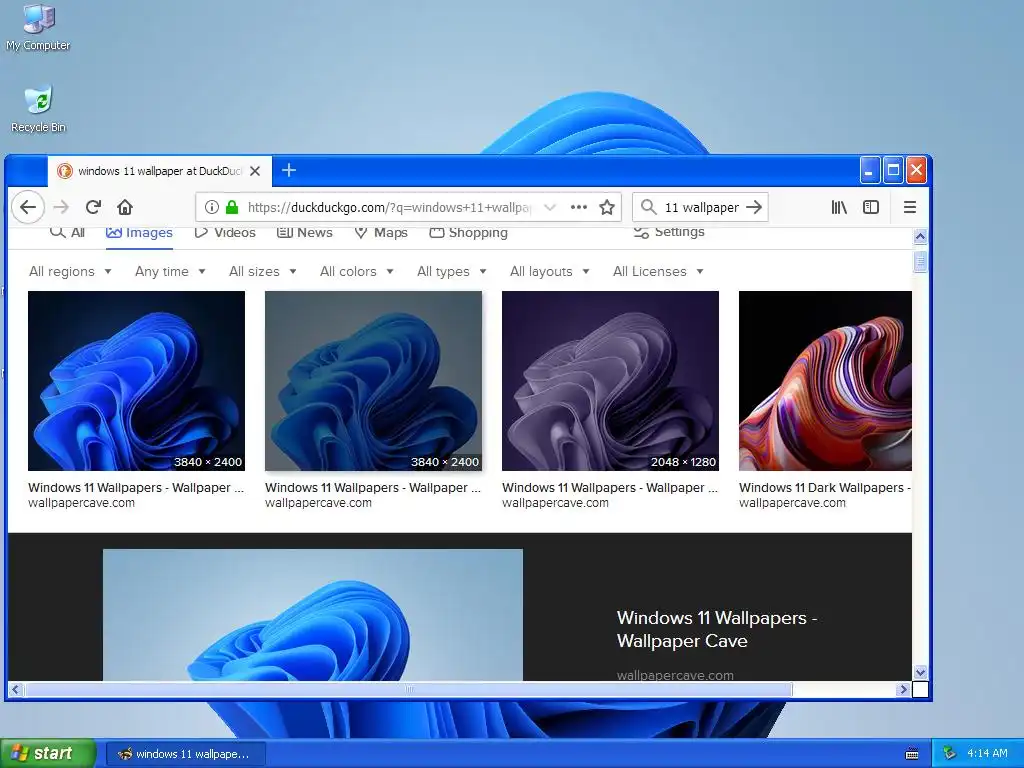This screenshot has height=768, width=1024.
Task: Go back with the browser back arrow
Action: [x=28, y=208]
